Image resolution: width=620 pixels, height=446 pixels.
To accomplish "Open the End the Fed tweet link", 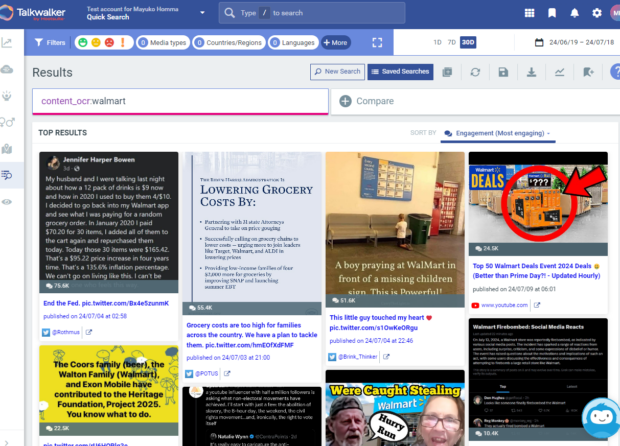I will pos(106,303).
